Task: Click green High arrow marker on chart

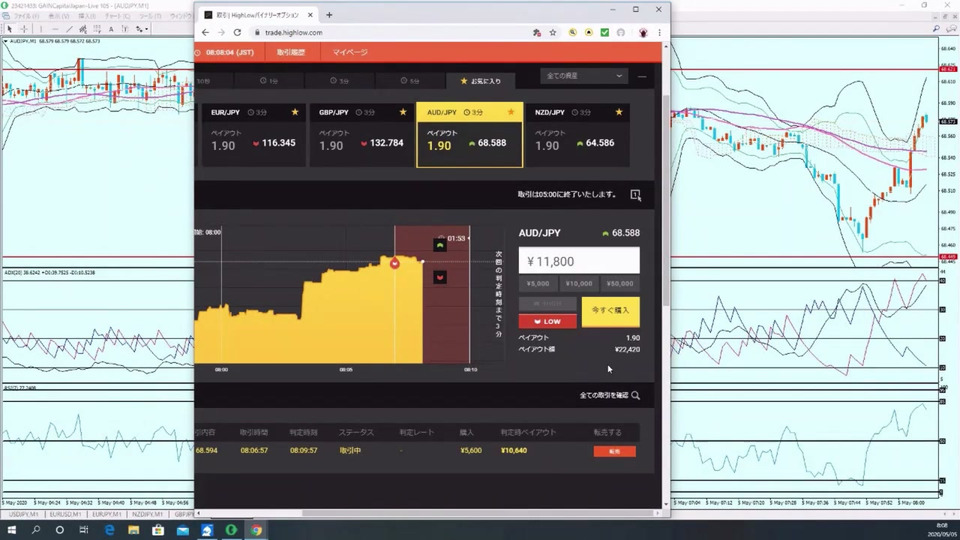Action: [440, 246]
